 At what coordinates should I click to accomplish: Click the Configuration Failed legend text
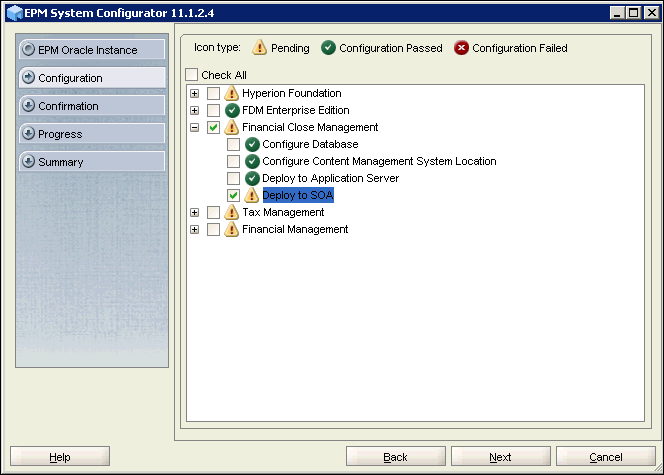tap(520, 48)
